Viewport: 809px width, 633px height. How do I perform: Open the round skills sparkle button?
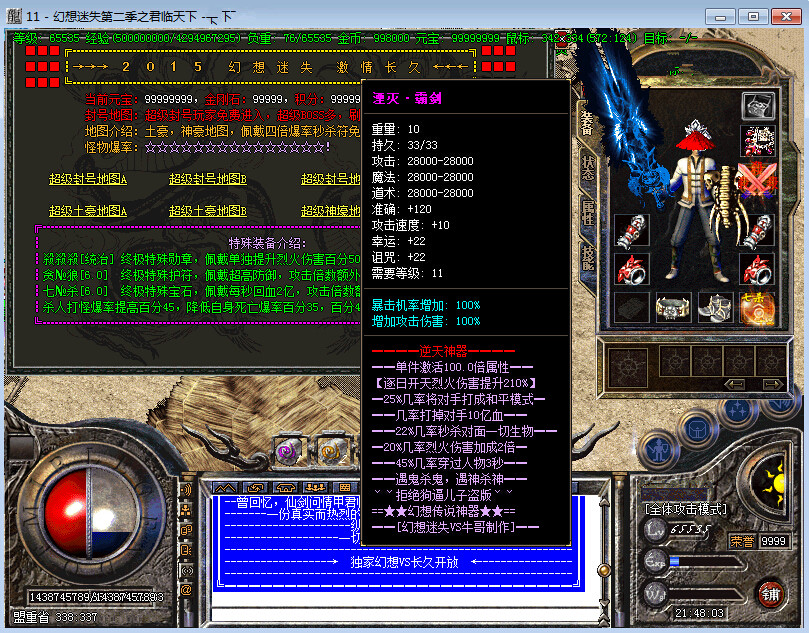pyautogui.click(x=738, y=411)
